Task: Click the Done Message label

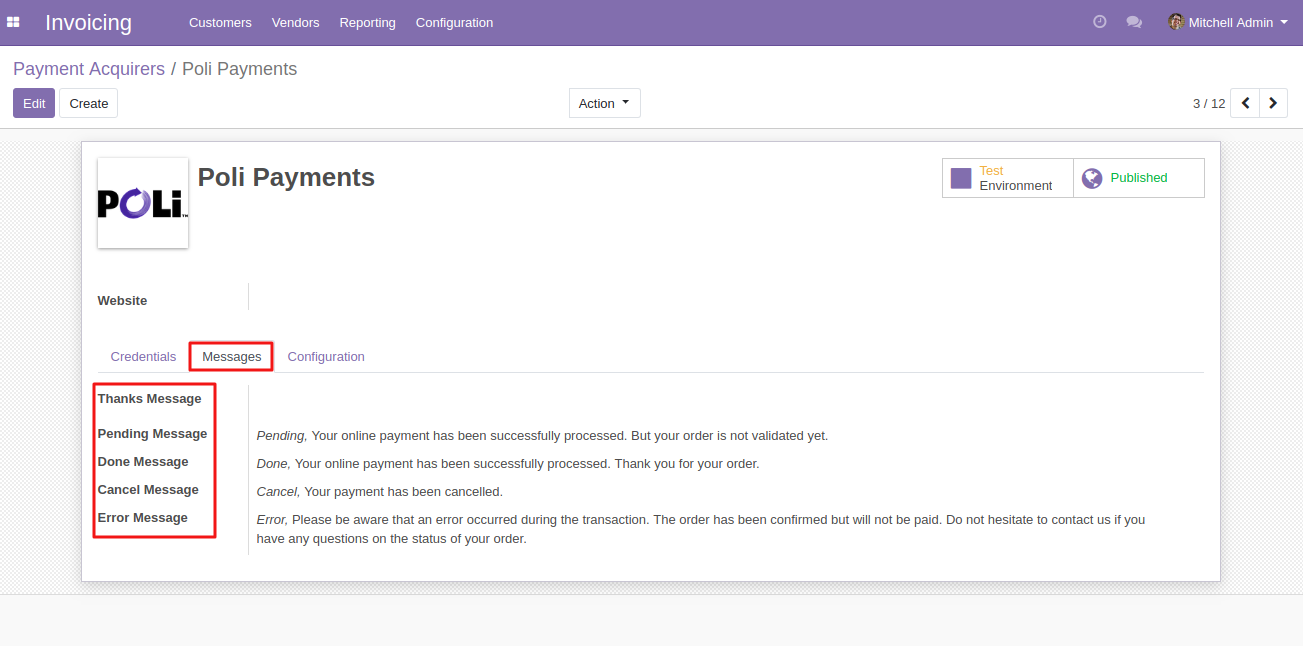Action: 143,461
